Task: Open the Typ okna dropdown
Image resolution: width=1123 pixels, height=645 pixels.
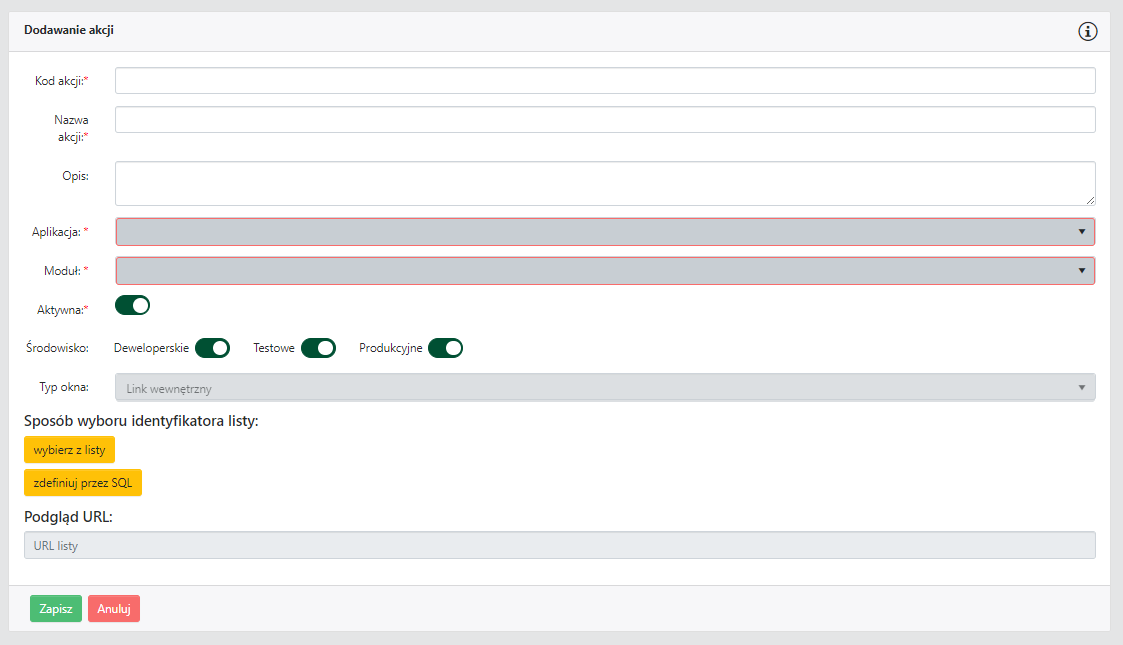Action: tap(605, 387)
